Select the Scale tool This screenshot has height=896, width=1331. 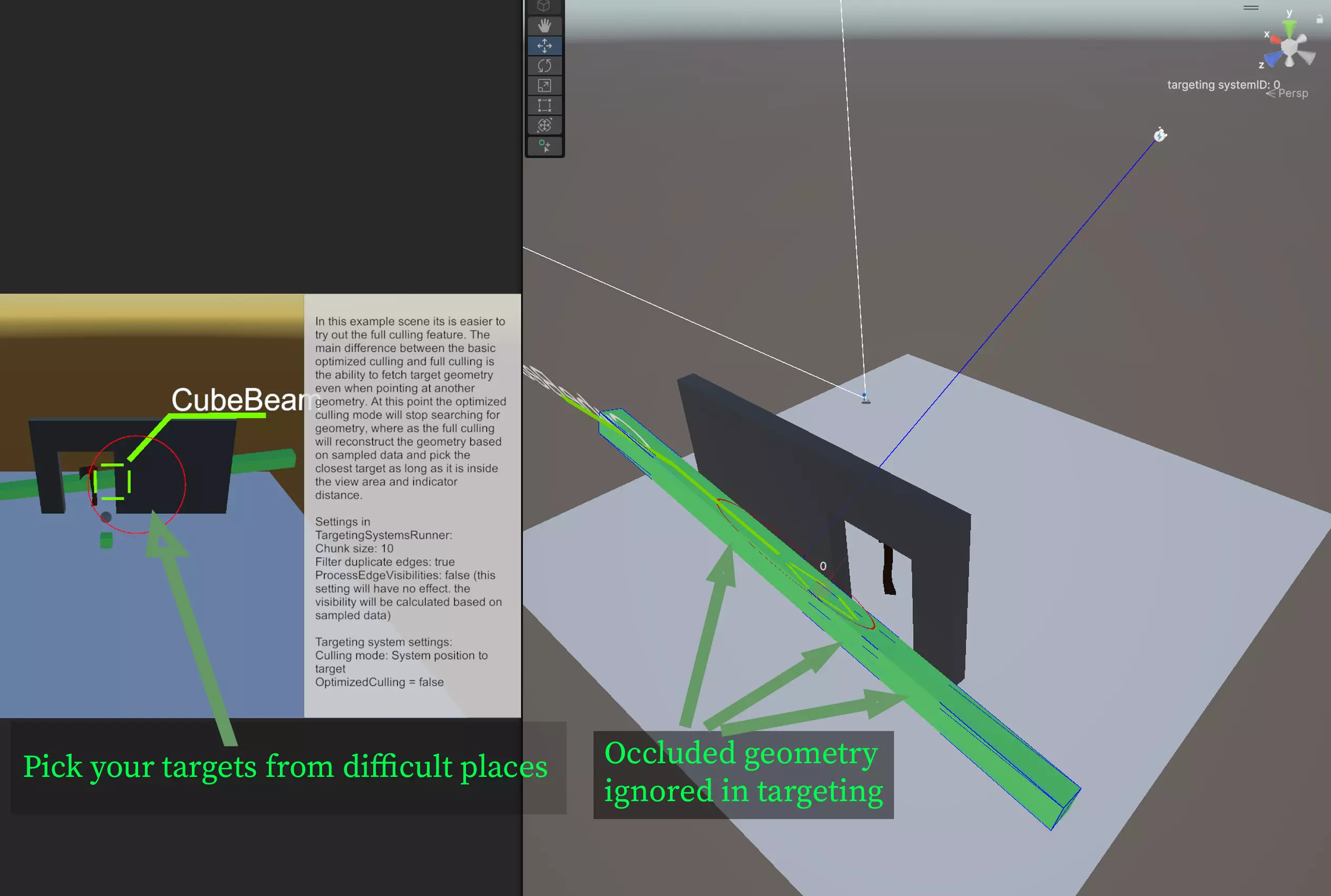coord(544,86)
